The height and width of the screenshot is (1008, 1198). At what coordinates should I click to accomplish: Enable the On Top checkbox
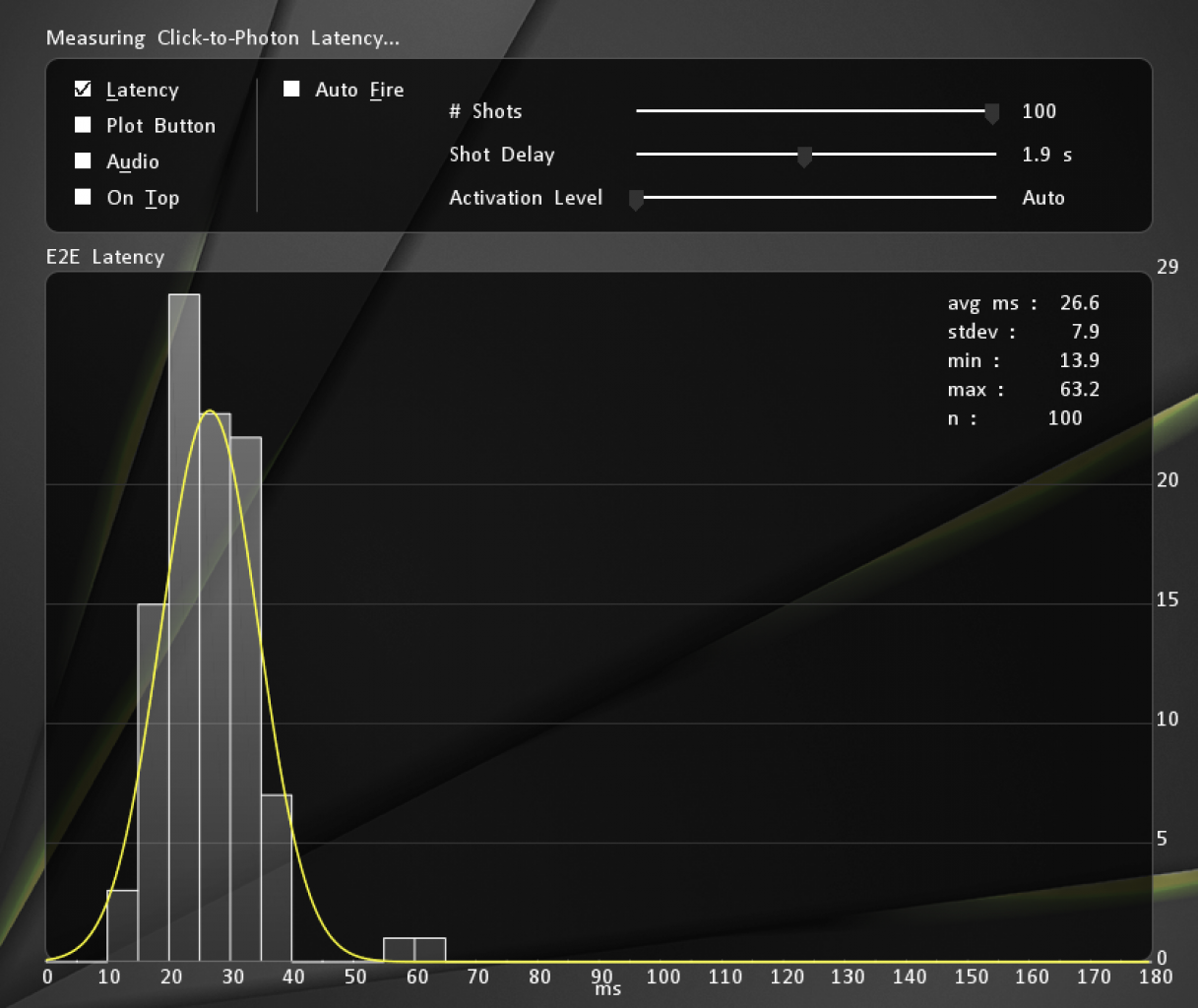point(84,197)
